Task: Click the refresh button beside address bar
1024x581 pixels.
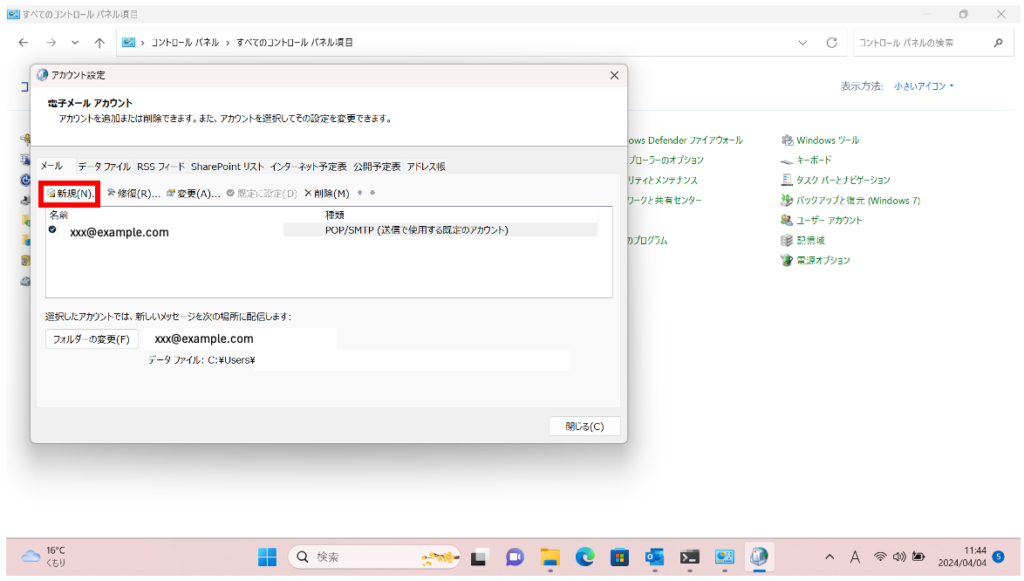Action: [x=831, y=43]
